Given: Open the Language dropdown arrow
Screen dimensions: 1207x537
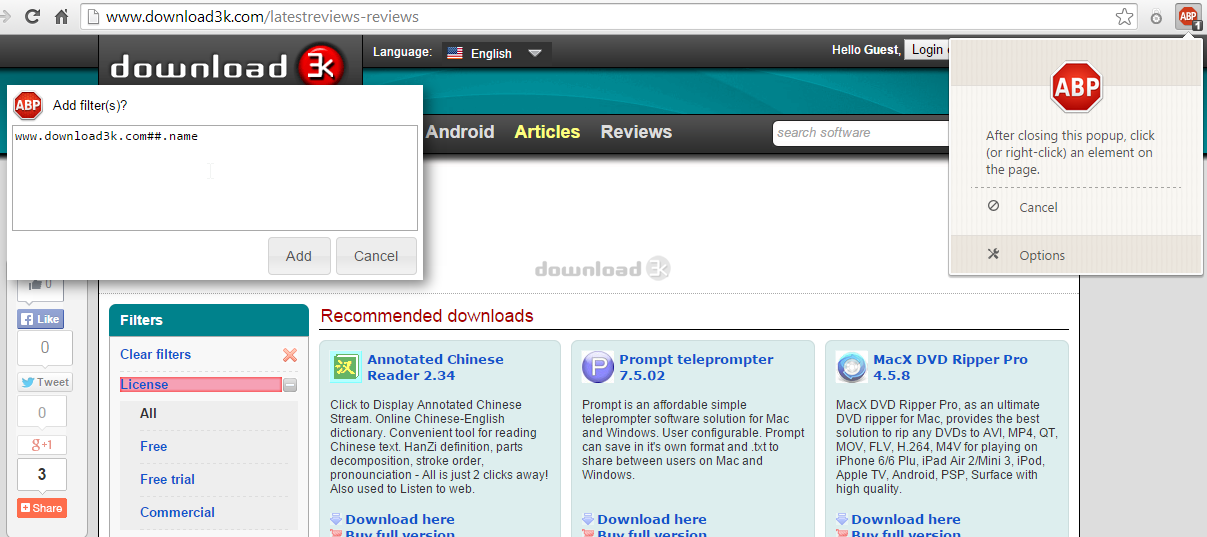Looking at the screenshot, I should (535, 53).
